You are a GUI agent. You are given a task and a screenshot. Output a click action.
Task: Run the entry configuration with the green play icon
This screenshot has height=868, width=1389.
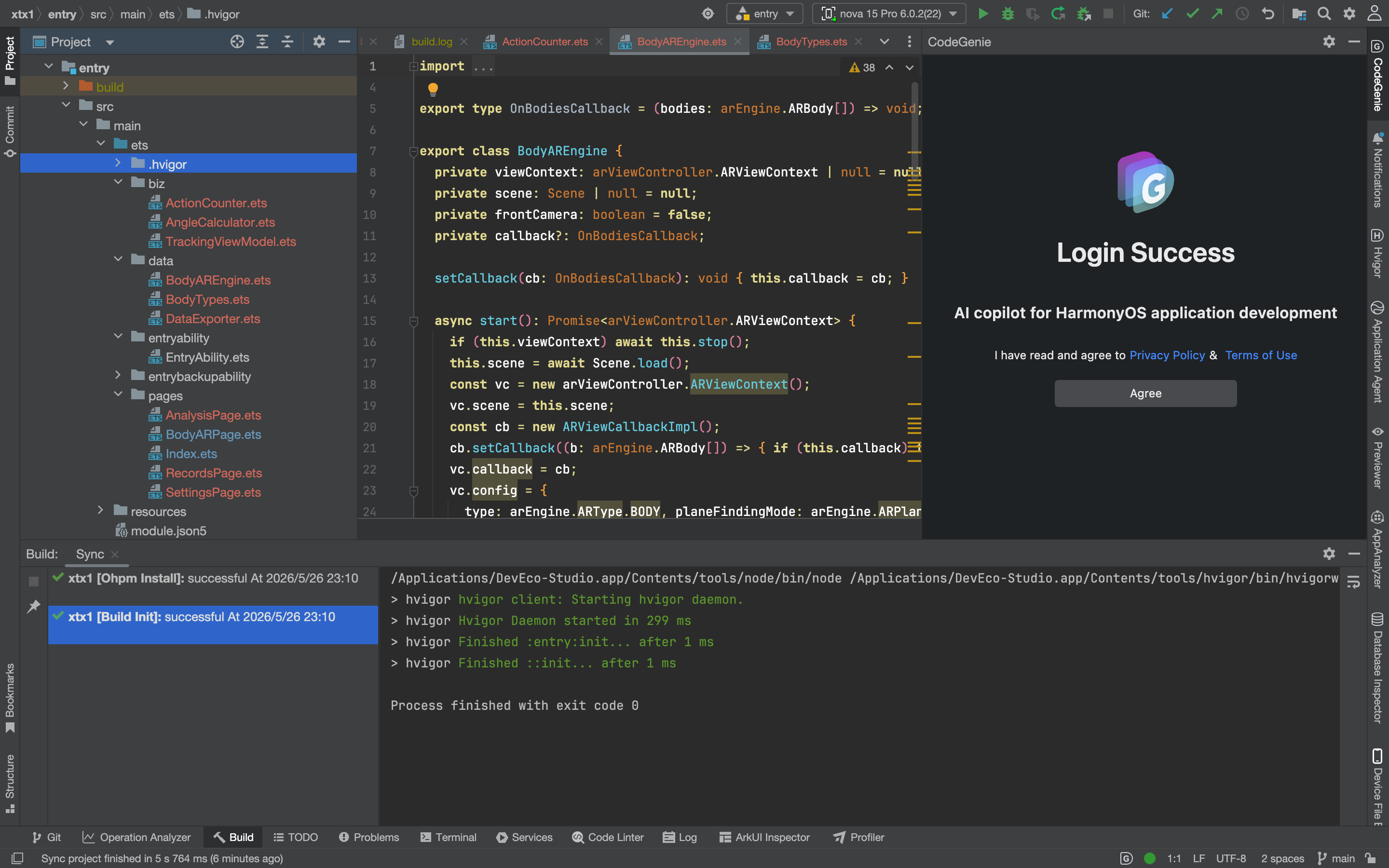pos(982,14)
